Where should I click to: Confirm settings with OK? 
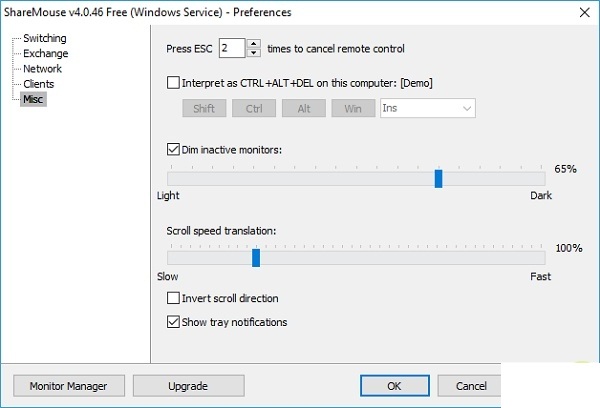coord(394,386)
